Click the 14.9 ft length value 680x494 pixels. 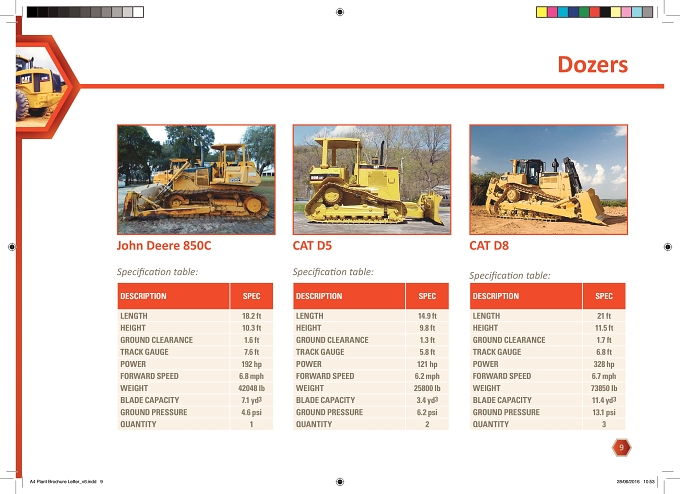pyautogui.click(x=427, y=316)
